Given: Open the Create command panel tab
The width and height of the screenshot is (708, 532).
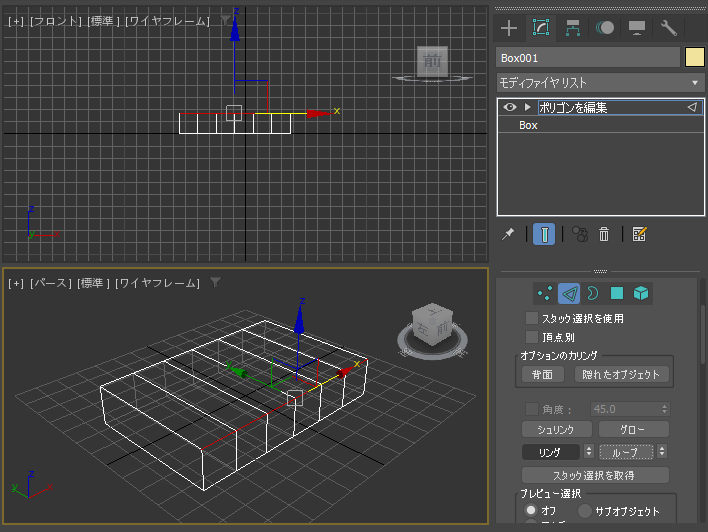Looking at the screenshot, I should click(509, 28).
